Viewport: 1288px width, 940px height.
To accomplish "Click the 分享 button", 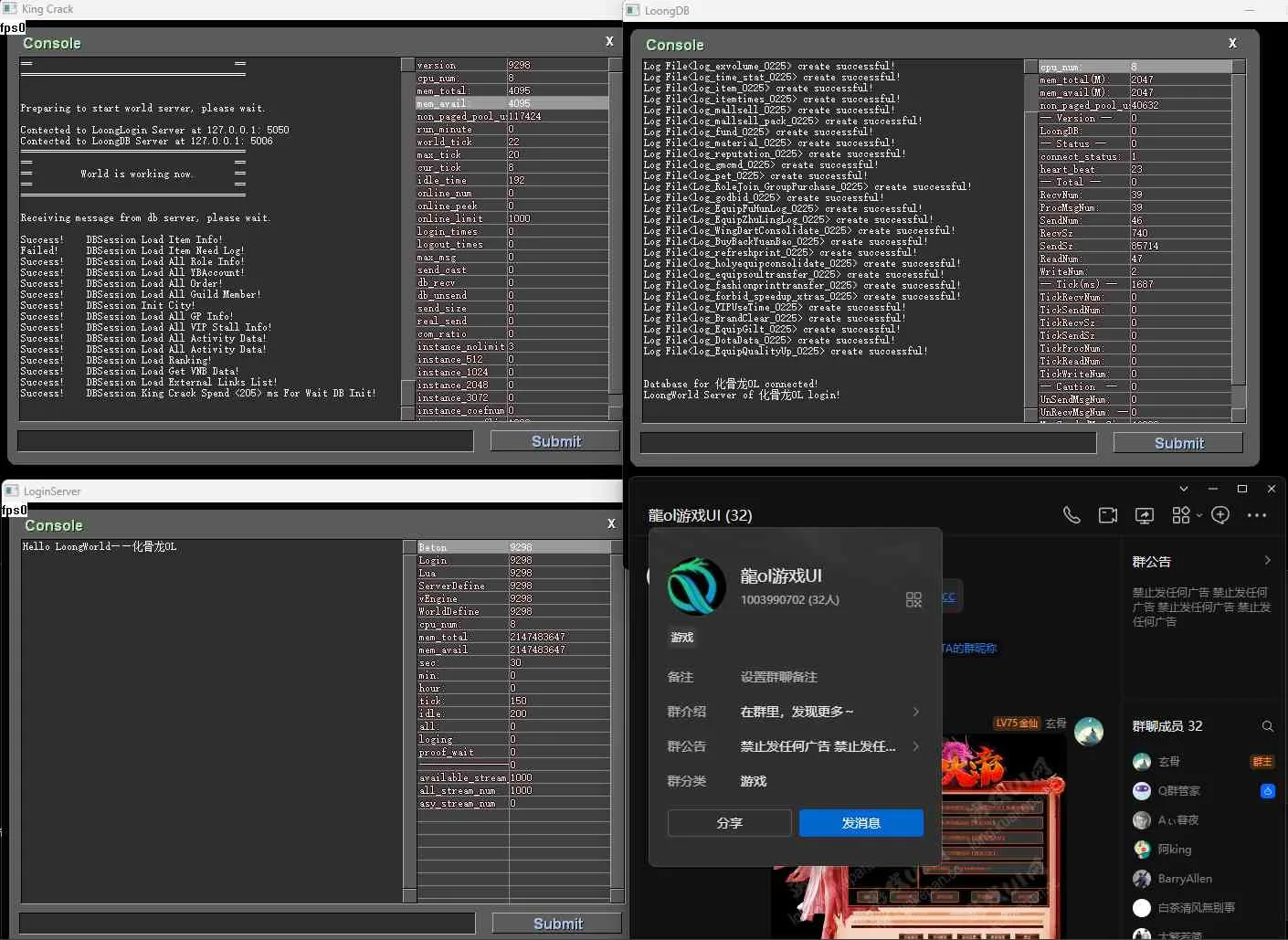I will (x=729, y=823).
